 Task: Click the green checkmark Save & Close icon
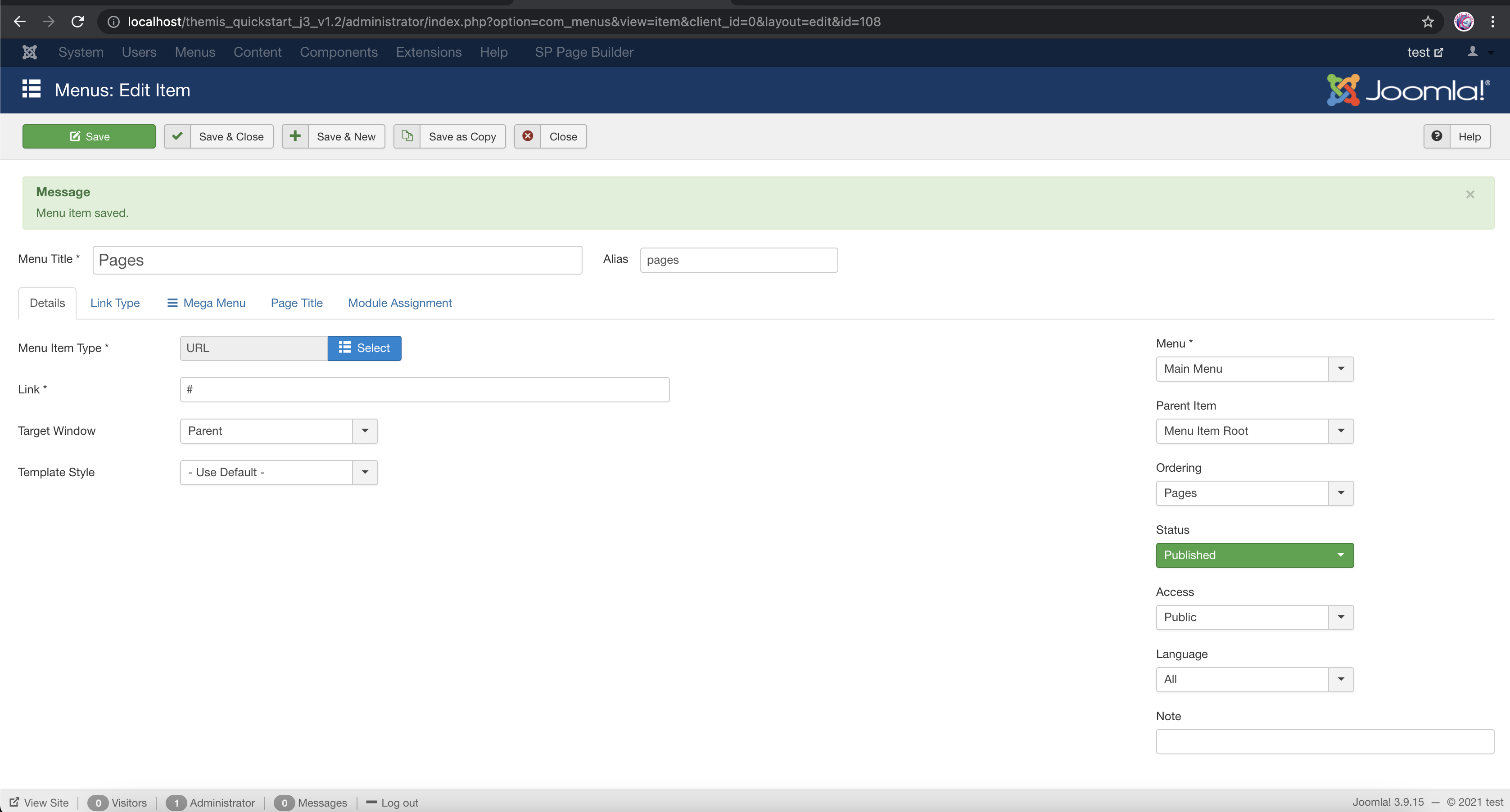click(177, 136)
